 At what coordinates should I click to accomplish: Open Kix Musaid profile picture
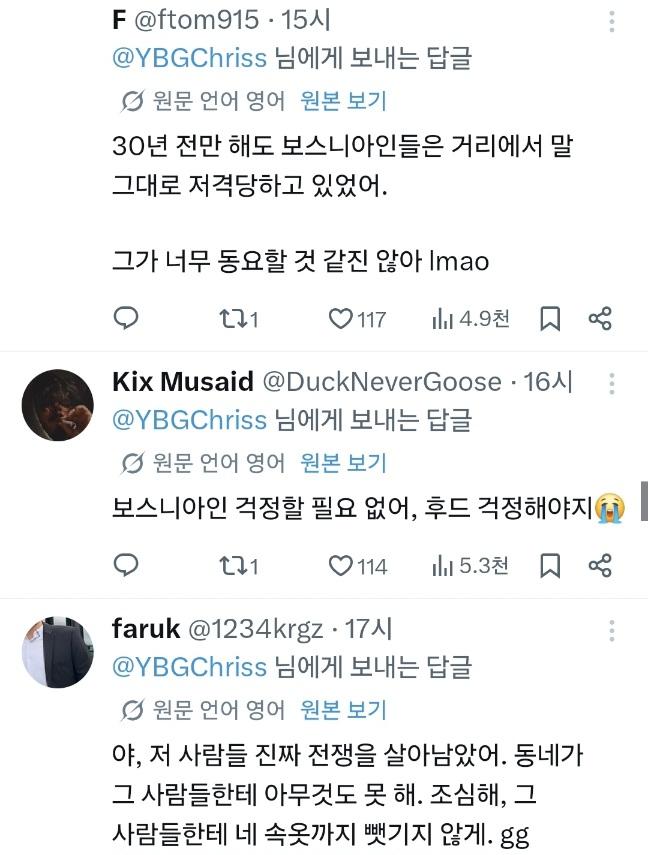(58, 405)
